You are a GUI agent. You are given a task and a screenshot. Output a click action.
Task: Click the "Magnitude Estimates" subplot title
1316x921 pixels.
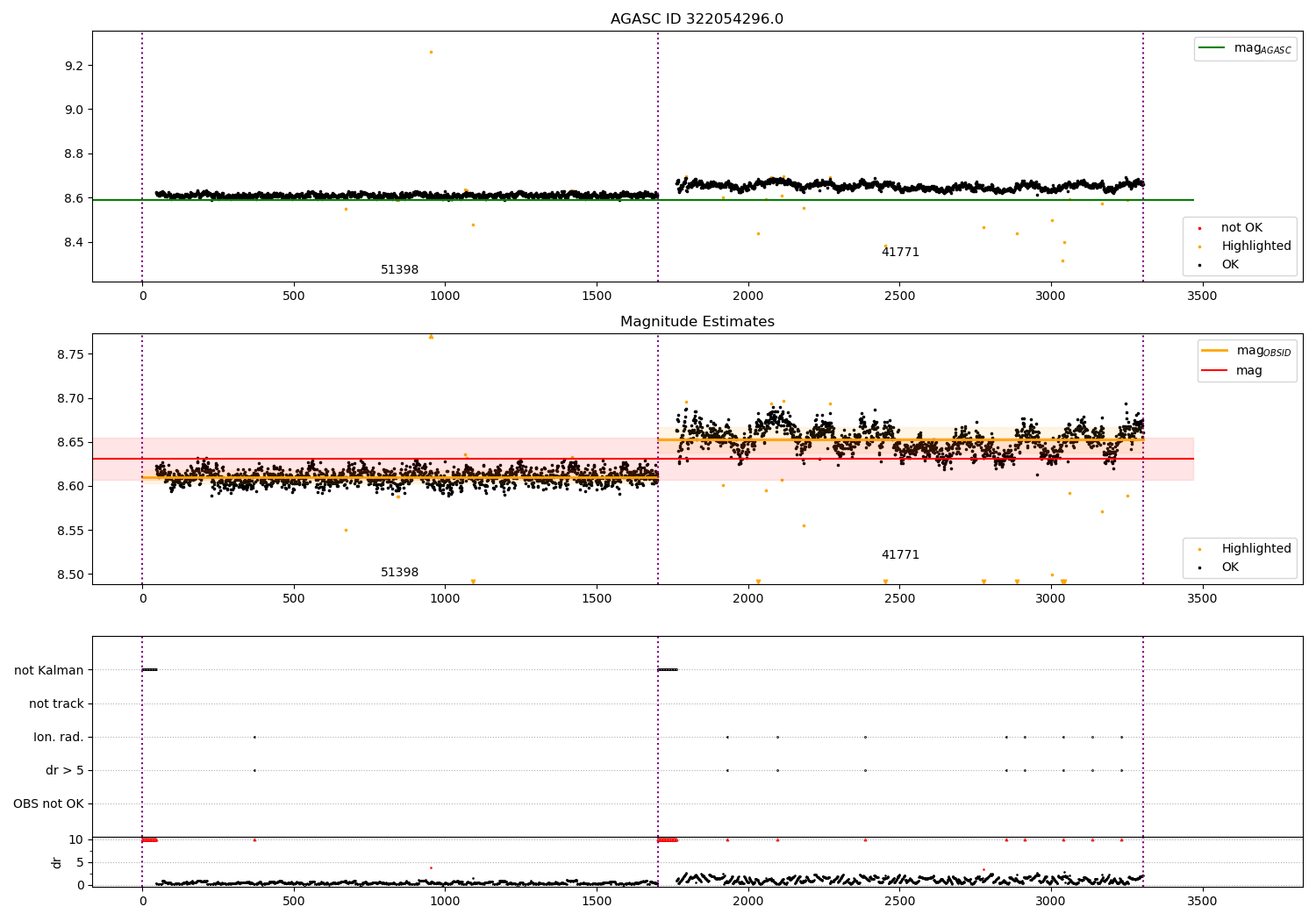(x=697, y=322)
